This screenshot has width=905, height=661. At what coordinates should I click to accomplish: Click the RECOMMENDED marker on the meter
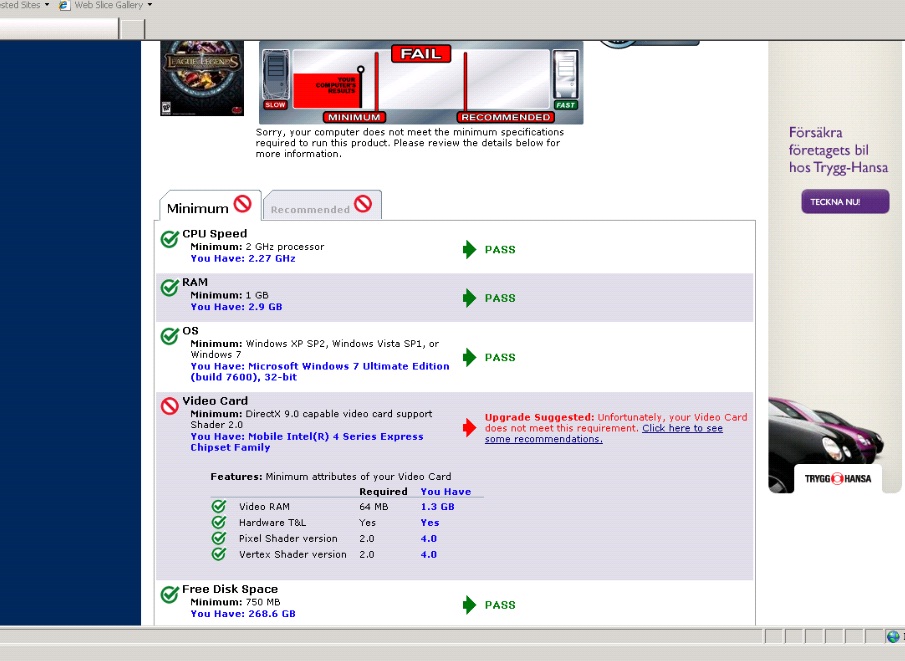coord(506,117)
